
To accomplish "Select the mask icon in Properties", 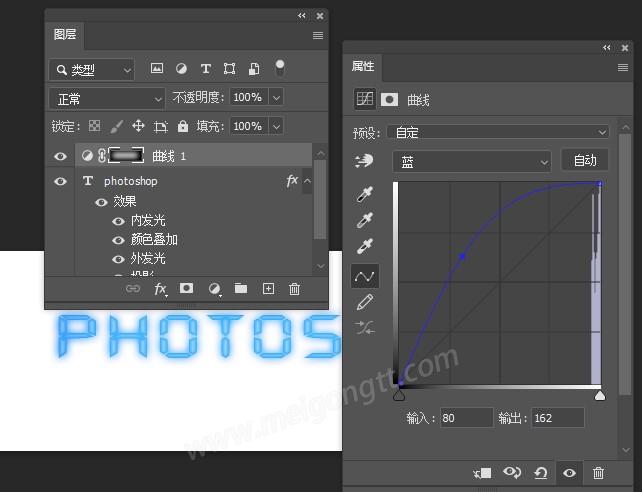I will [389, 99].
